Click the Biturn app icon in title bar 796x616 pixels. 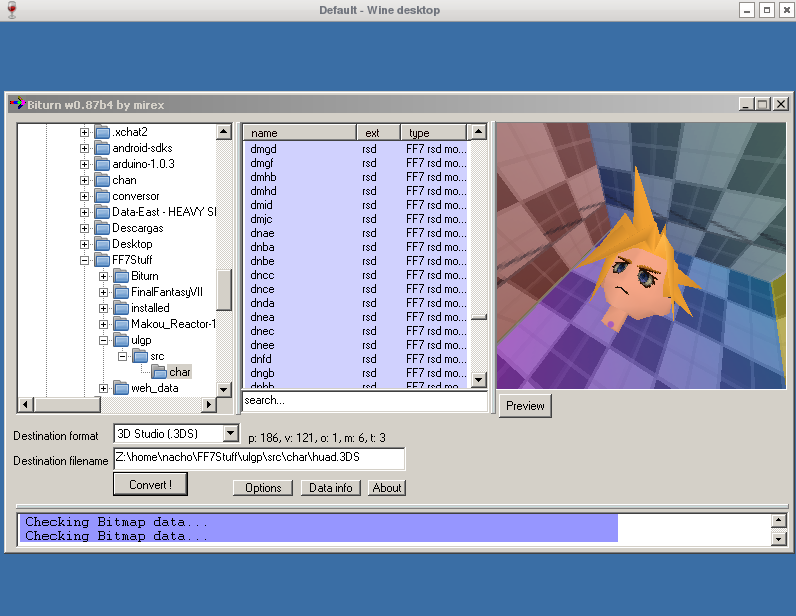tap(17, 104)
